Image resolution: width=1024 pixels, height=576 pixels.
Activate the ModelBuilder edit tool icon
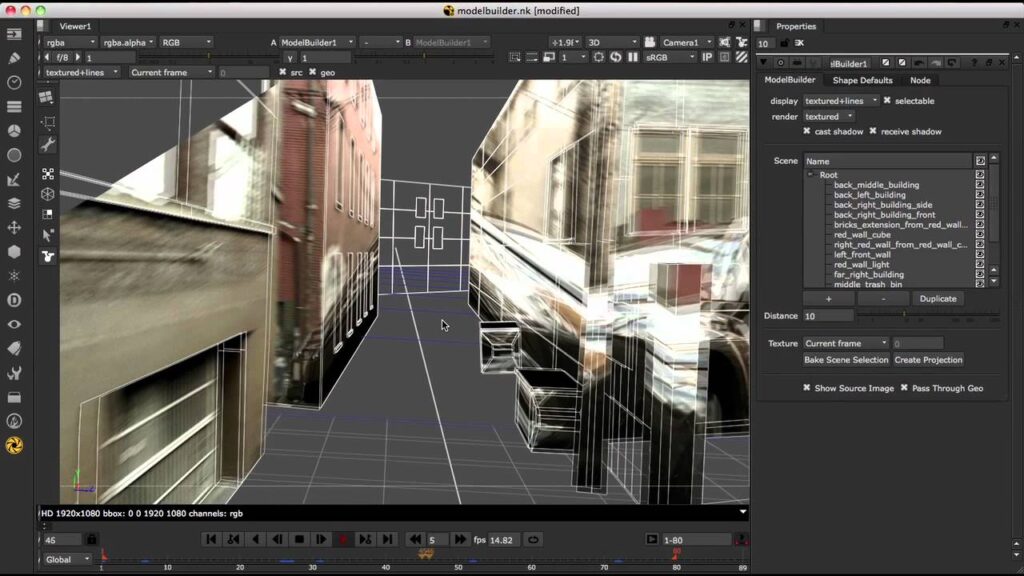coord(48,257)
